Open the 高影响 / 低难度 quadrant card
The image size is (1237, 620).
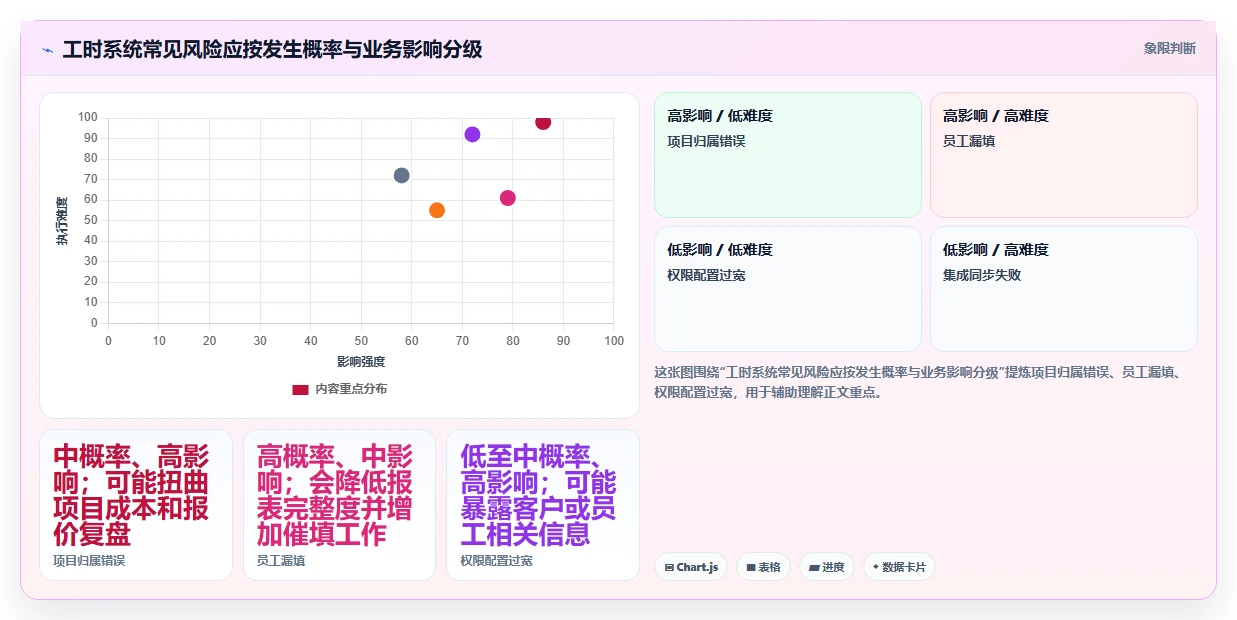(788, 155)
